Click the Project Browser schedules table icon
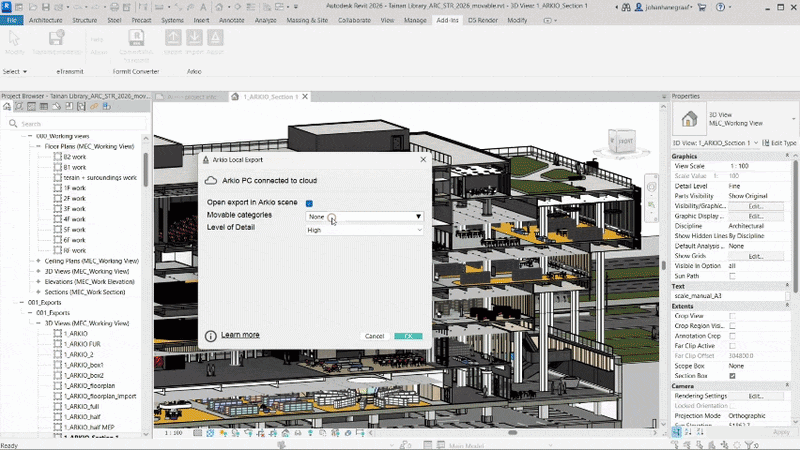This screenshot has height=450, width=800. 44,107
